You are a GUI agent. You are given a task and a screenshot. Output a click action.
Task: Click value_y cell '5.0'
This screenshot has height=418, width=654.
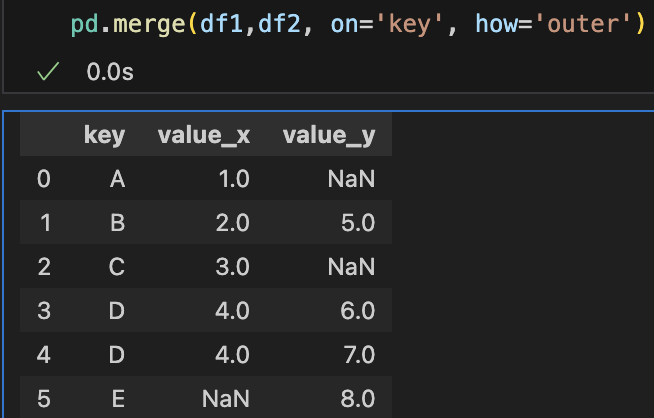pyautogui.click(x=358, y=223)
